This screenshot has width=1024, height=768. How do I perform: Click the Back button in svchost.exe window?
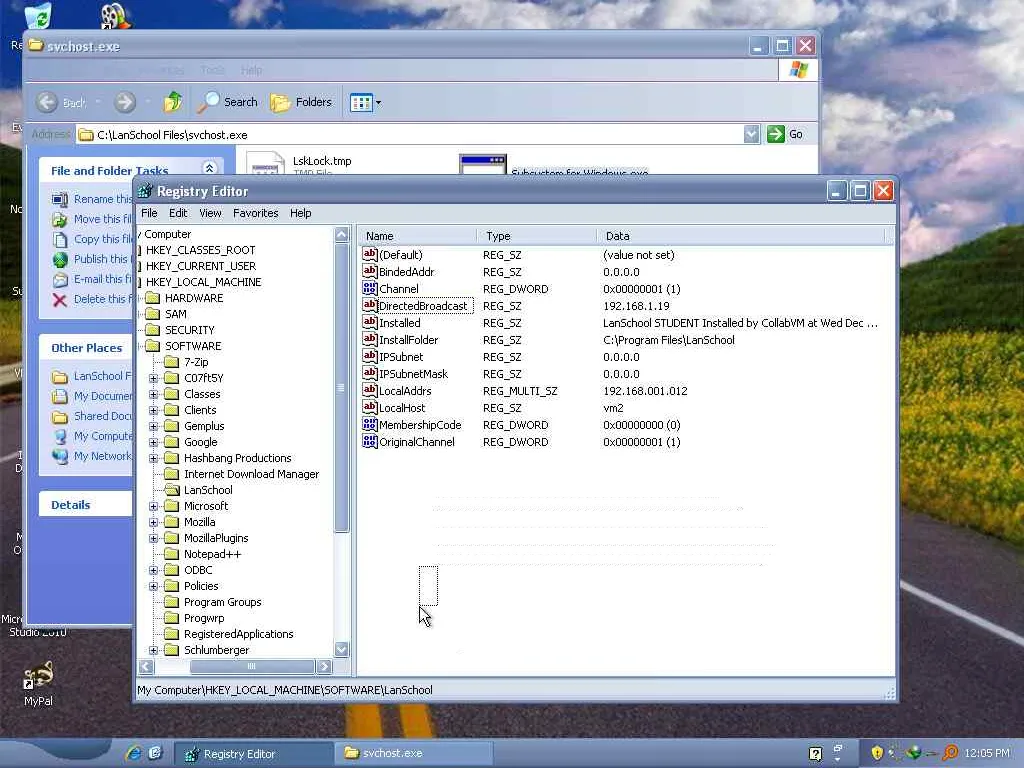61,102
